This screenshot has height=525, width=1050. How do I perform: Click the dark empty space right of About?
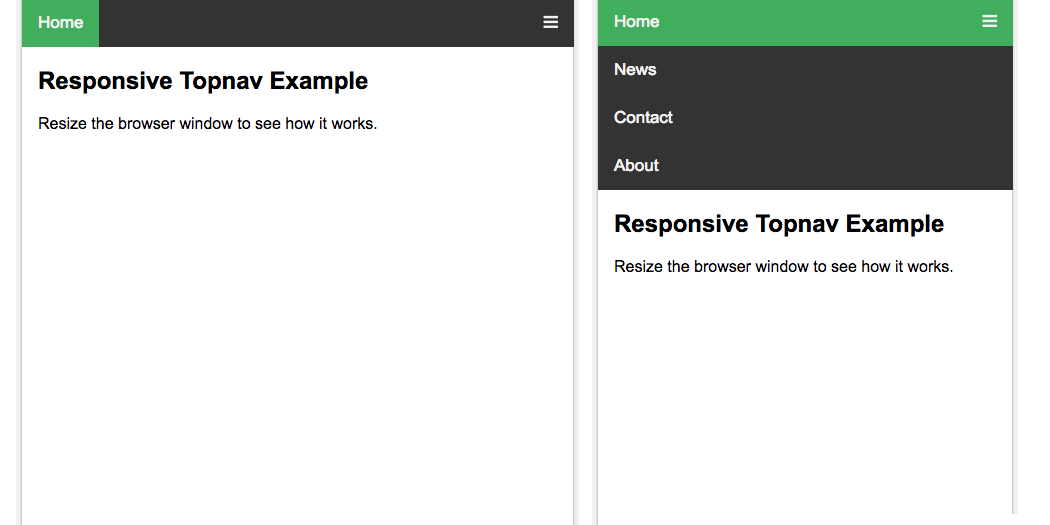[x=830, y=165]
